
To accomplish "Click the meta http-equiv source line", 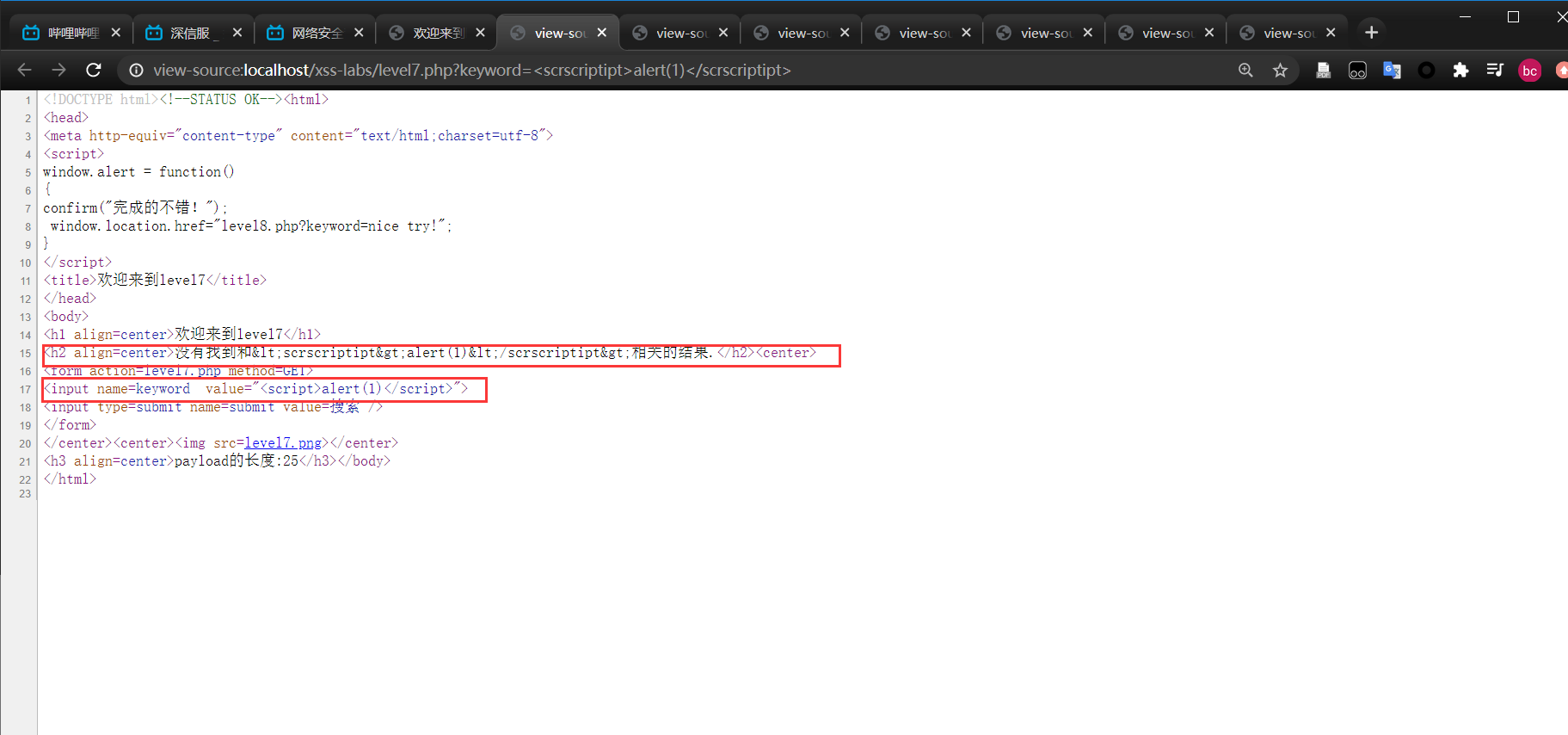I will click(x=298, y=136).
